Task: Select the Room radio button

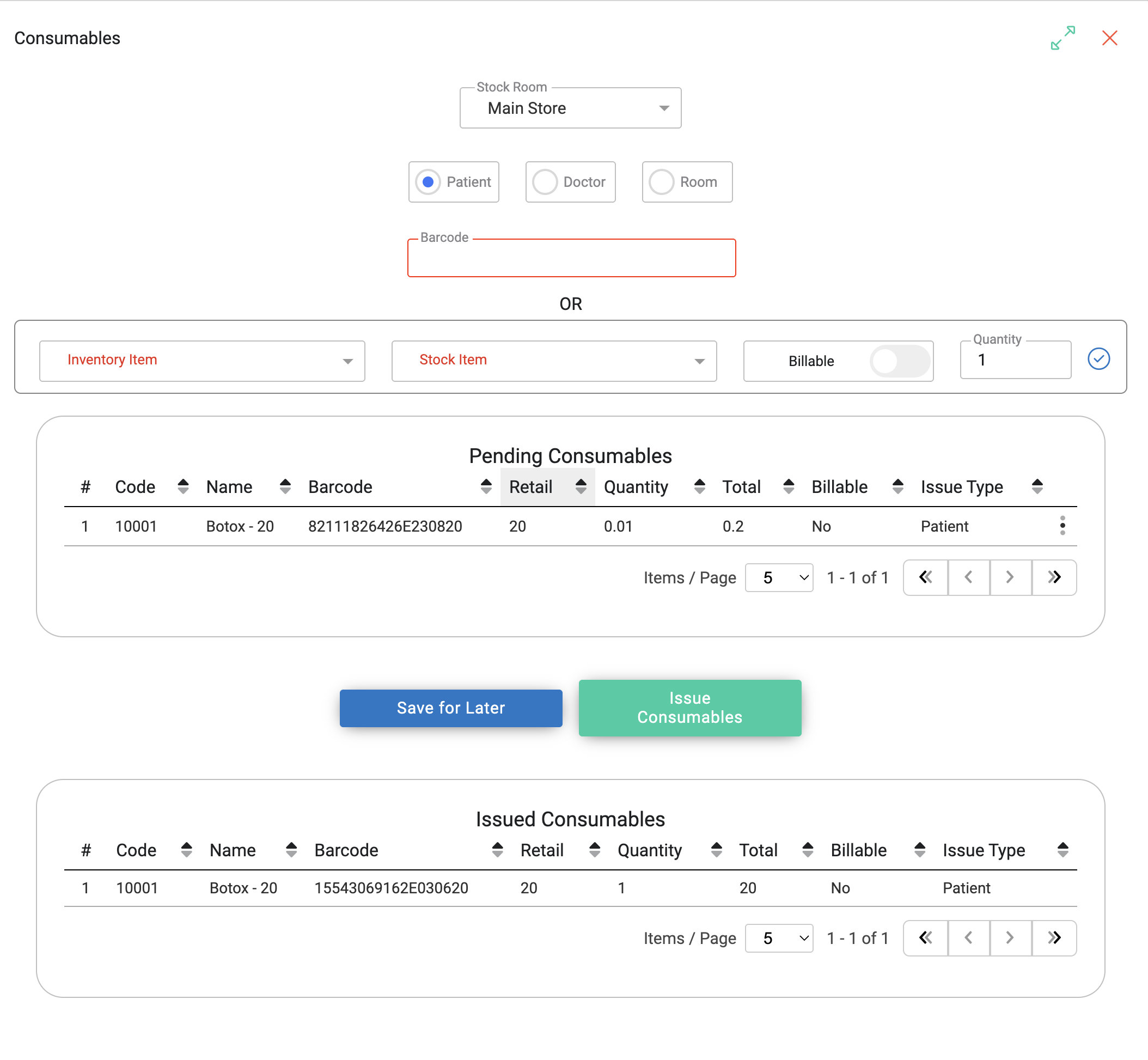Action: (x=661, y=182)
